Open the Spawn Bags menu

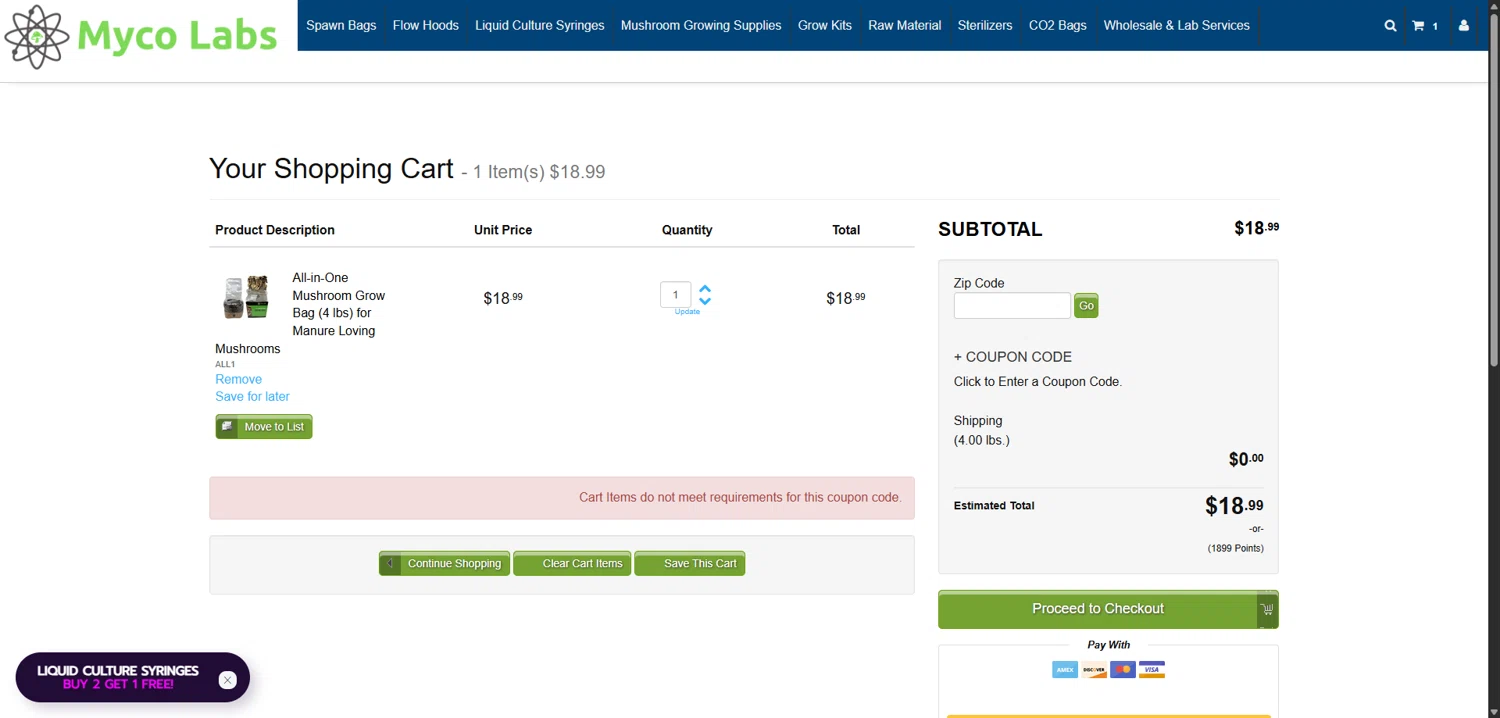pos(341,25)
